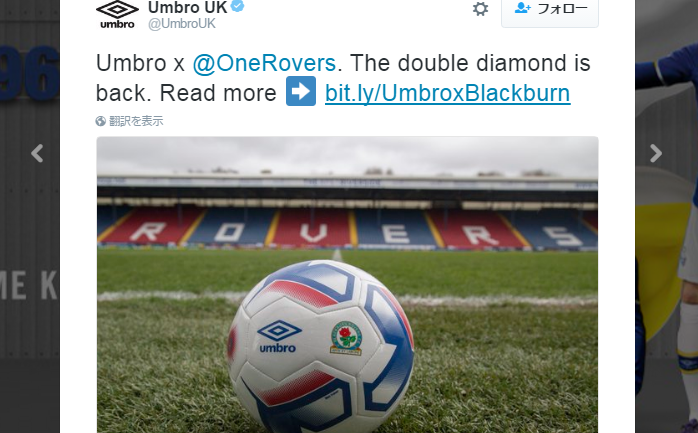Click the フォロー follow button

[550, 11]
